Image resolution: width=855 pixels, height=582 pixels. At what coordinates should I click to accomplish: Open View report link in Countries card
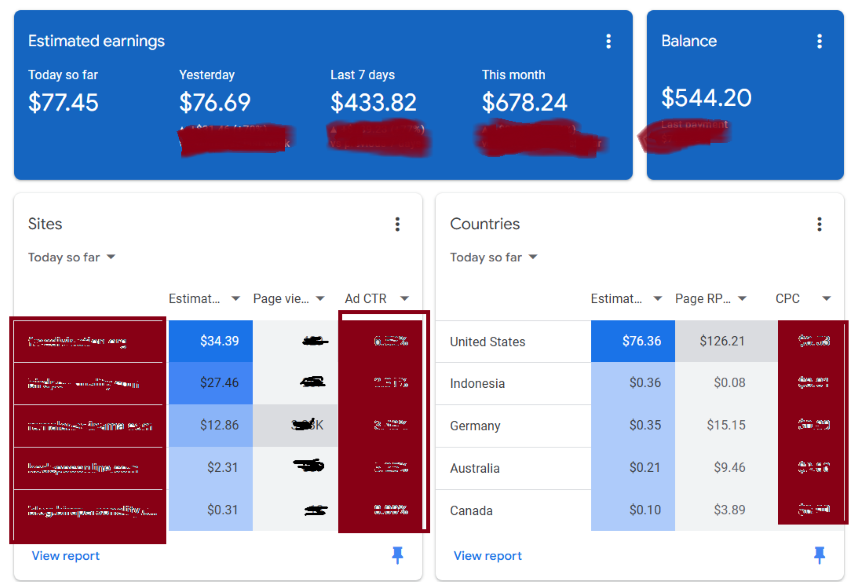point(488,556)
